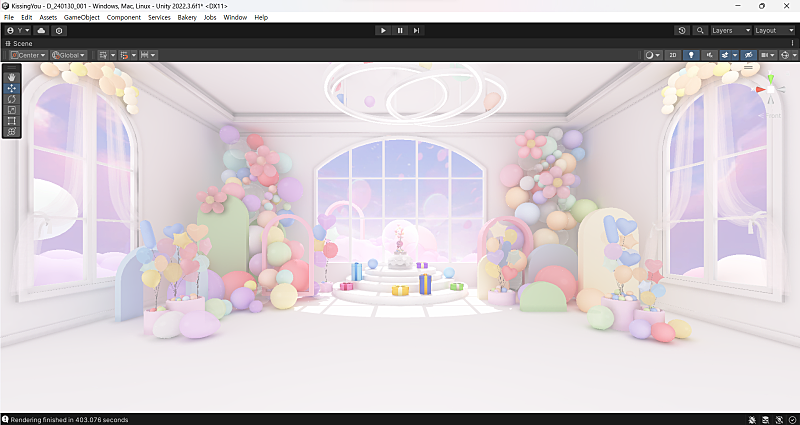Open the Layout dropdown
This screenshot has width=800, height=425.
tap(775, 31)
